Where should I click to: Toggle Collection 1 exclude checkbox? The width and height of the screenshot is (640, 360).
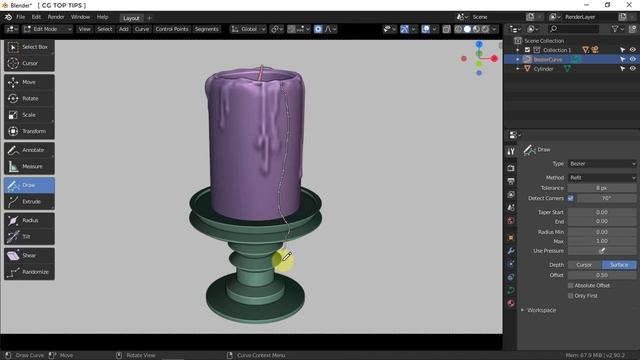point(527,50)
